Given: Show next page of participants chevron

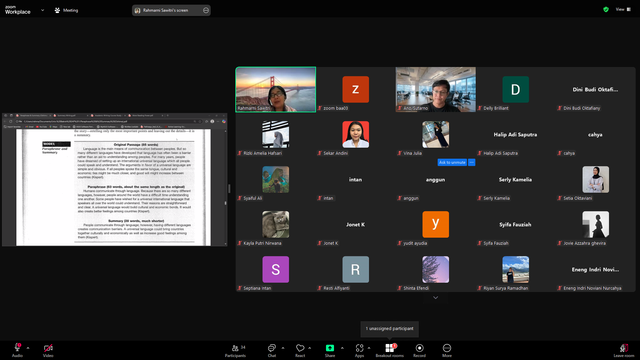Looking at the screenshot, I should point(436,298).
